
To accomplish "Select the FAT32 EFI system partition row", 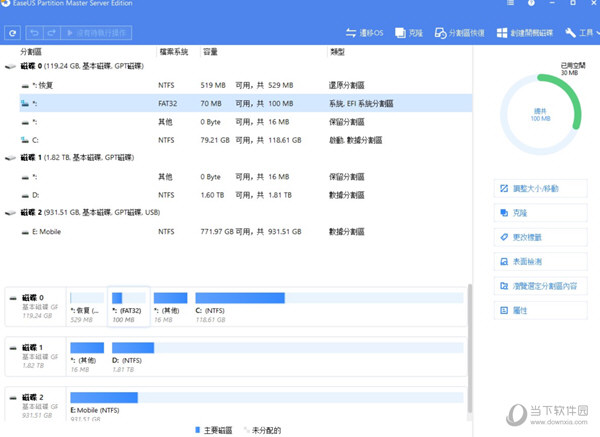I will (x=246, y=103).
